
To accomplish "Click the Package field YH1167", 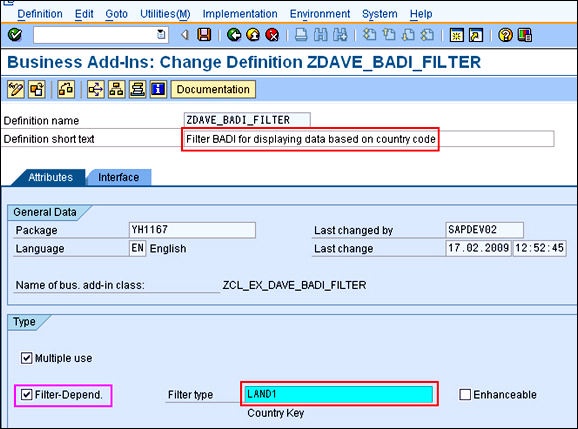I will click(192, 230).
